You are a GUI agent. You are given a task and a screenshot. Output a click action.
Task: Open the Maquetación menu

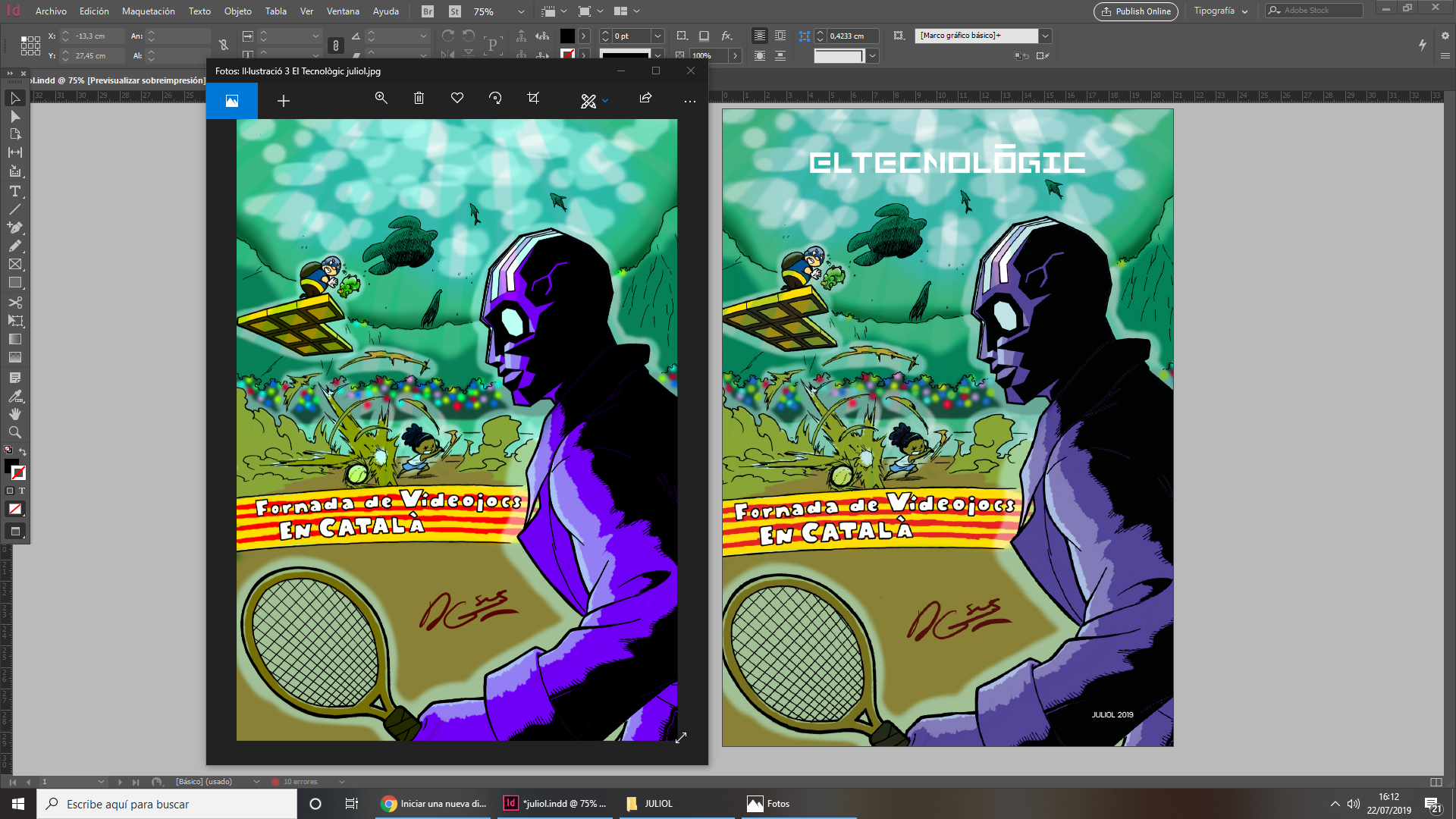(x=148, y=11)
